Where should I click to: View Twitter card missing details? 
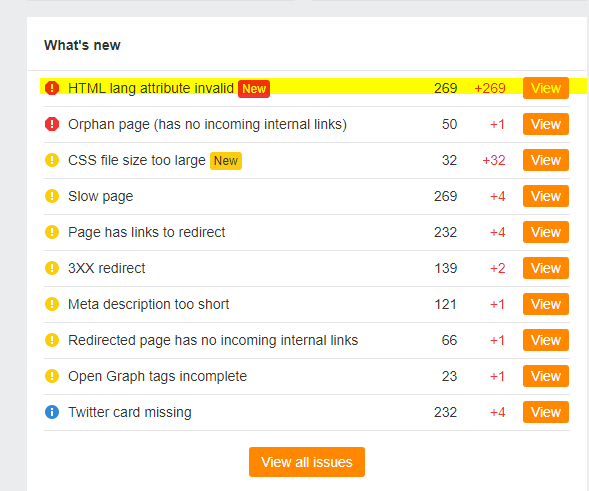[x=545, y=412]
